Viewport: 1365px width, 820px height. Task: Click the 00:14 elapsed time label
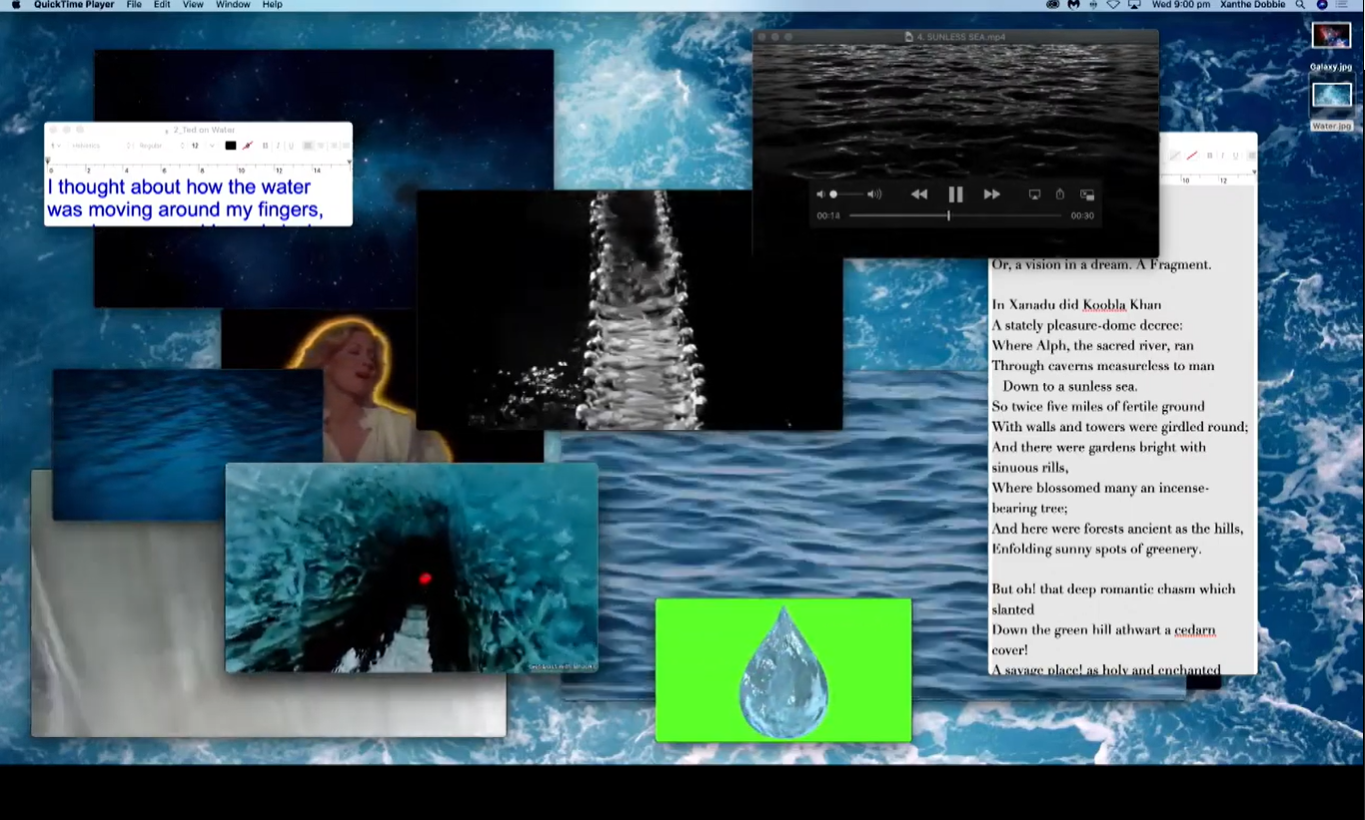(828, 215)
